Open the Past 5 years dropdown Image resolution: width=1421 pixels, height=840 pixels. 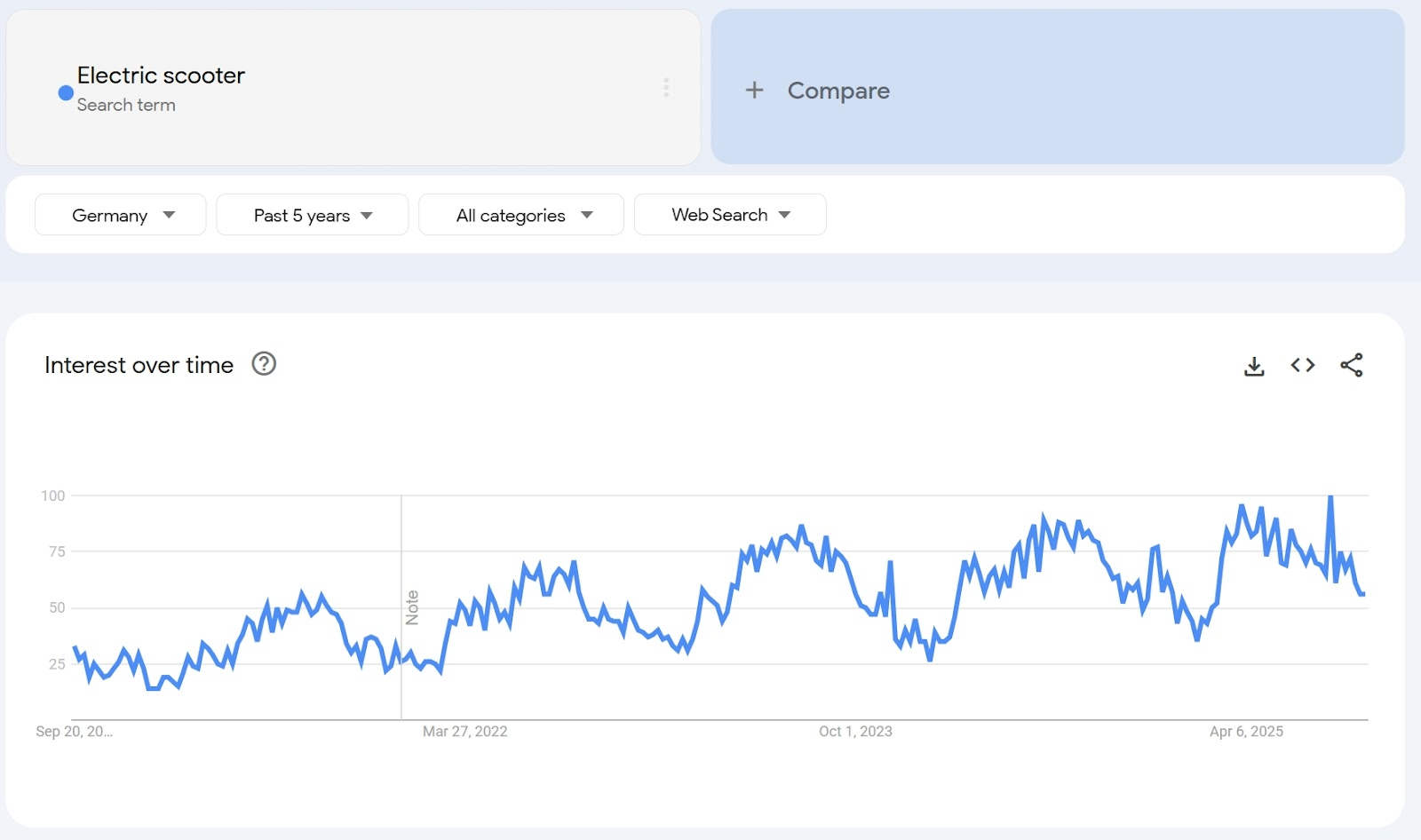click(x=312, y=215)
